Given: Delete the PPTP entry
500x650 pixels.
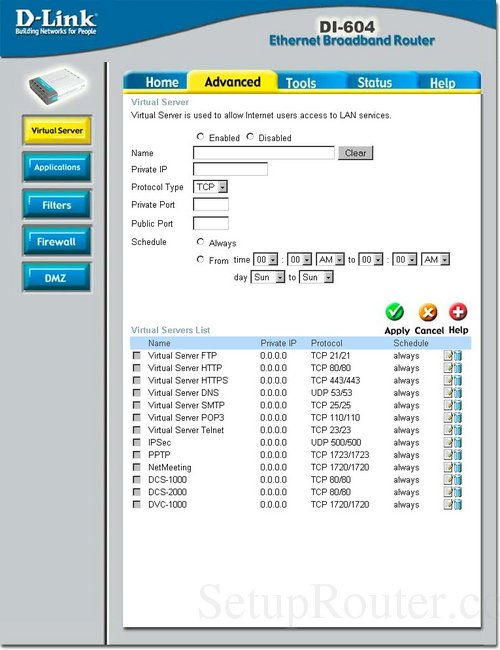Looking at the screenshot, I should (457, 455).
